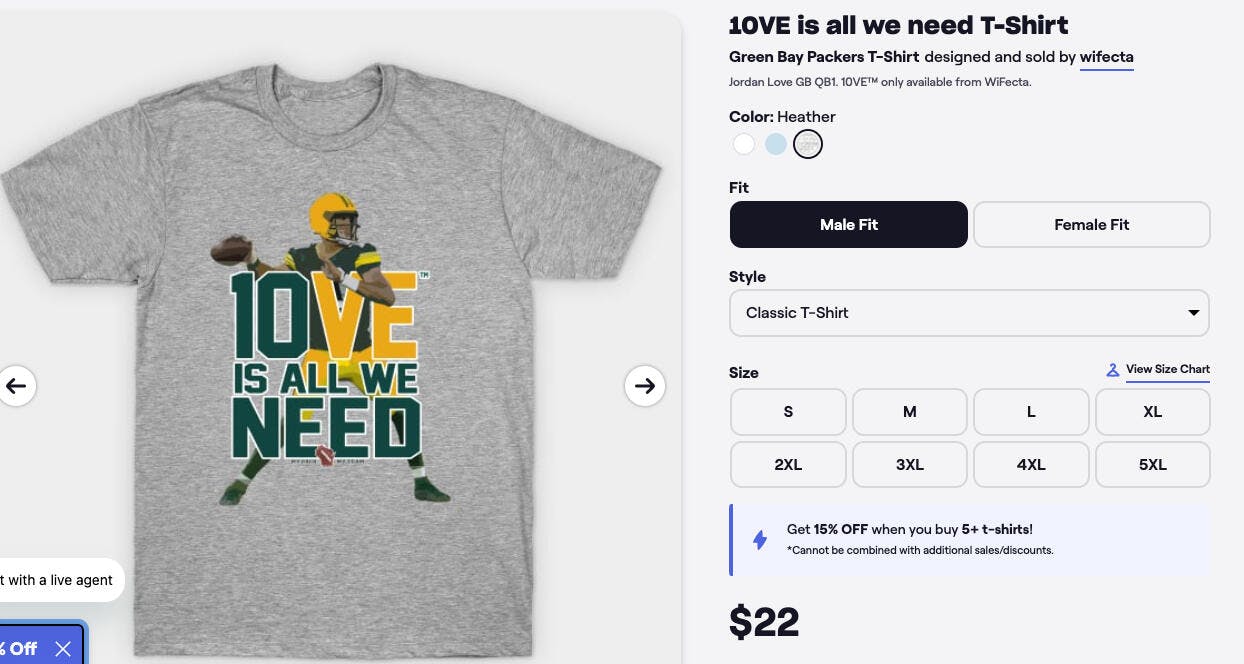Click the previous image arrow
The width and height of the screenshot is (1244, 664).
(16, 386)
